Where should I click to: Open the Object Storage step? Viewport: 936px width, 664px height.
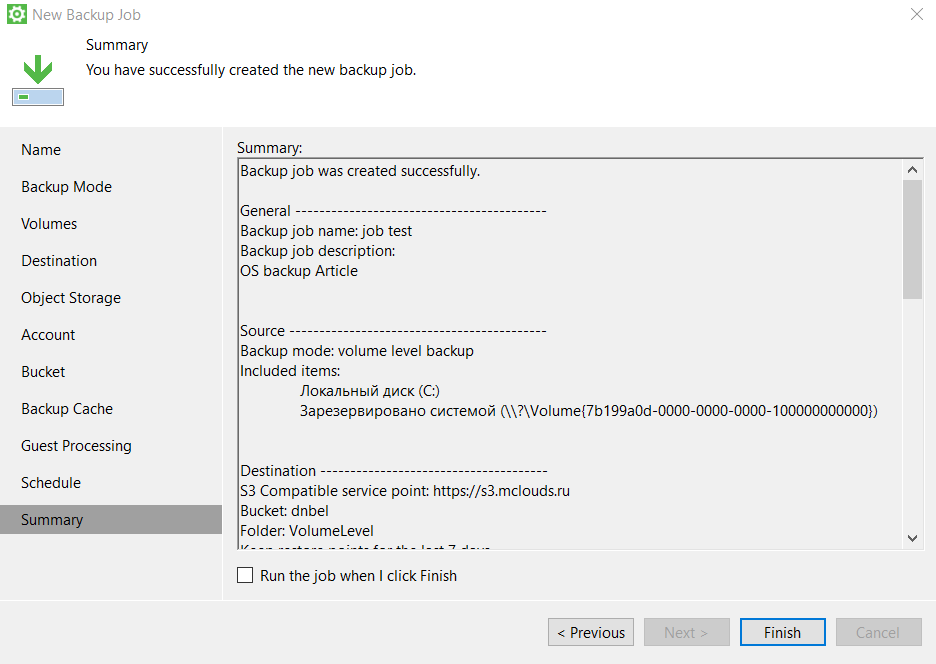(71, 298)
